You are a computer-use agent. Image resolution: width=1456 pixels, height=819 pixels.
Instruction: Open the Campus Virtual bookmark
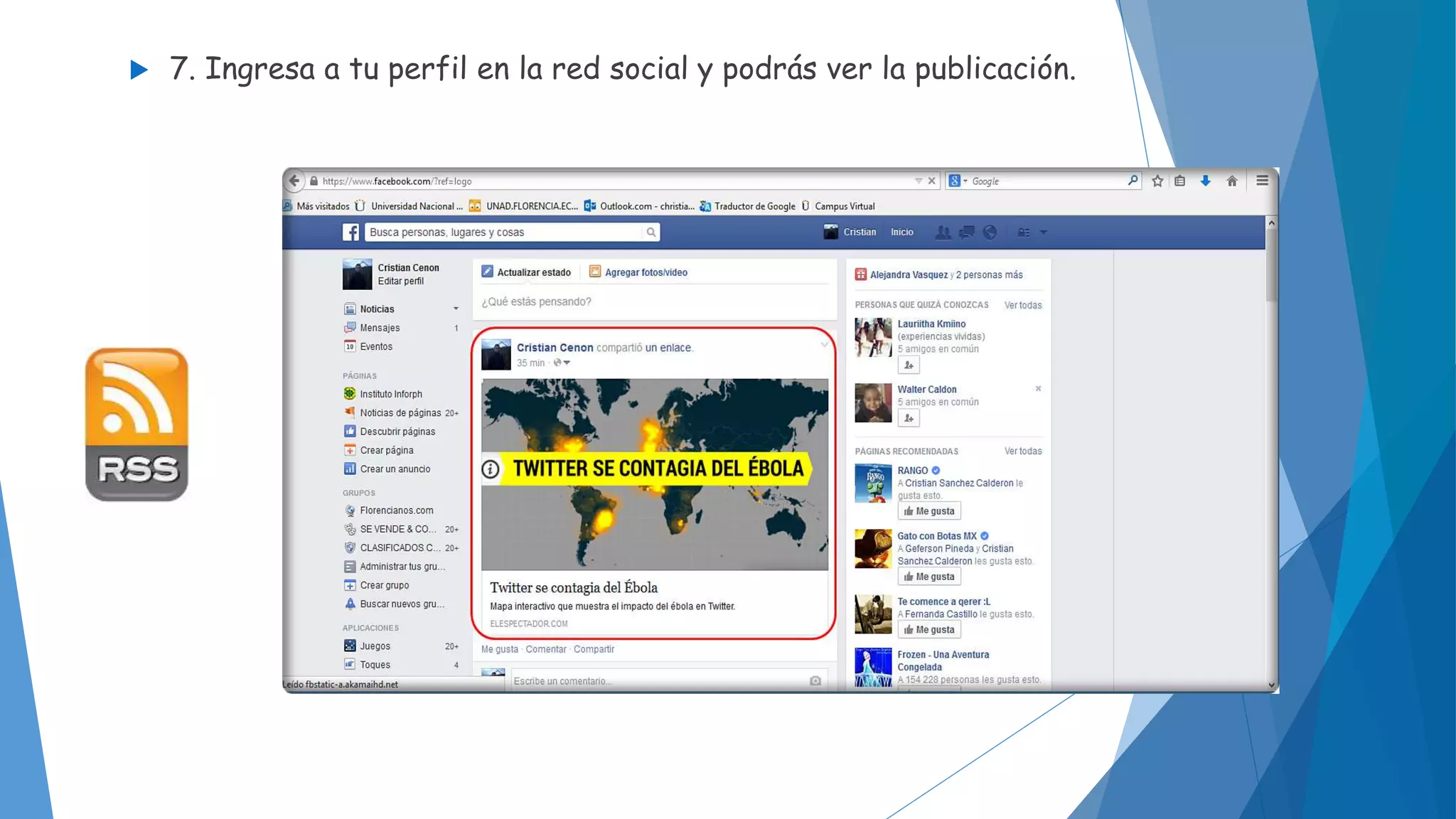837,206
